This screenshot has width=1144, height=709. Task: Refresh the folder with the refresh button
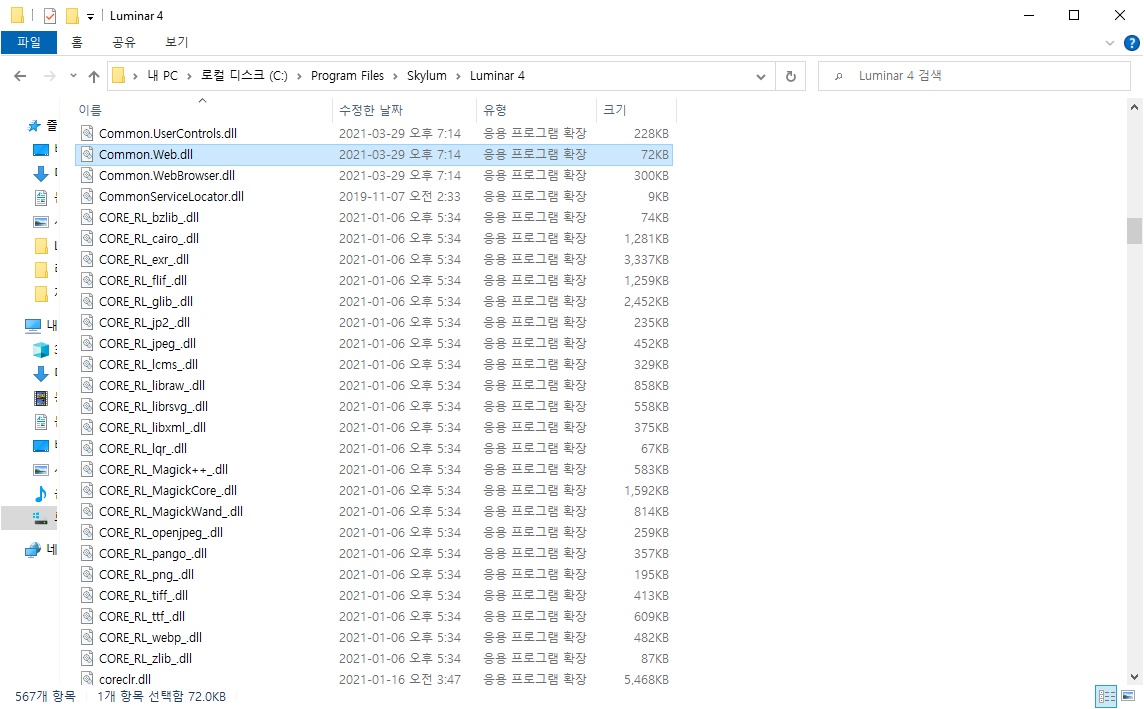pos(790,76)
